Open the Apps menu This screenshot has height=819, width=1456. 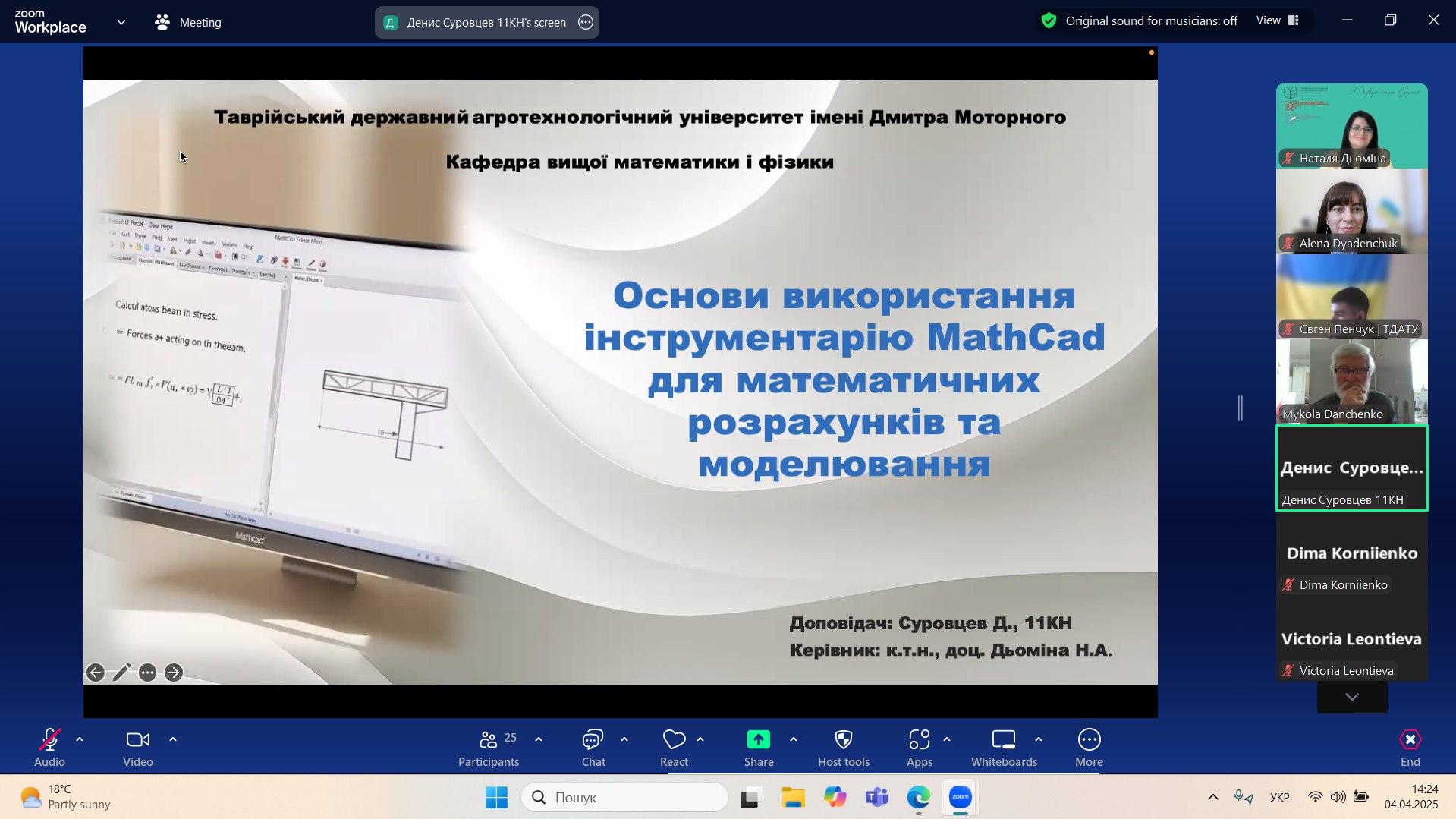(920, 748)
